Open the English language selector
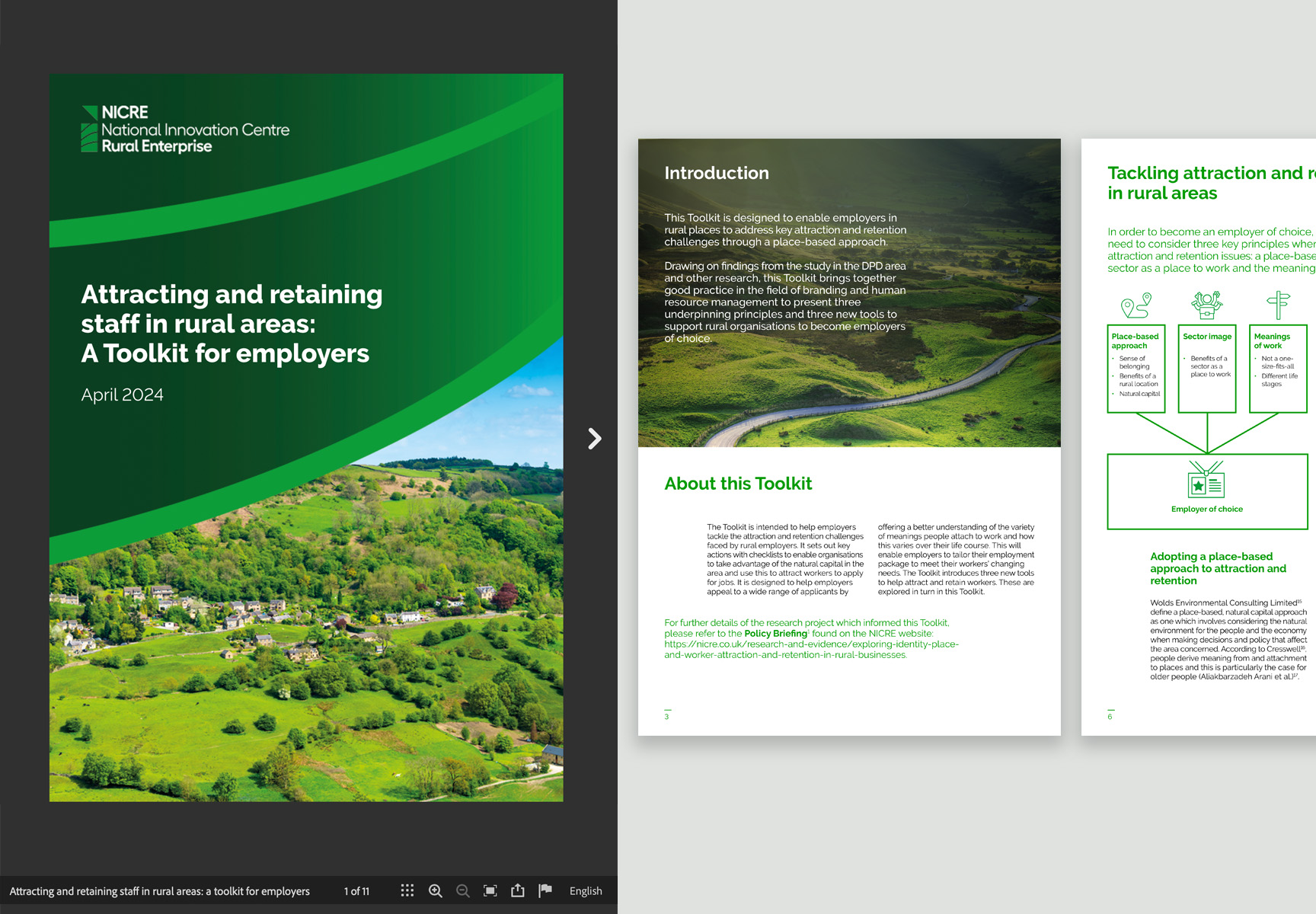1316x914 pixels. coord(586,891)
